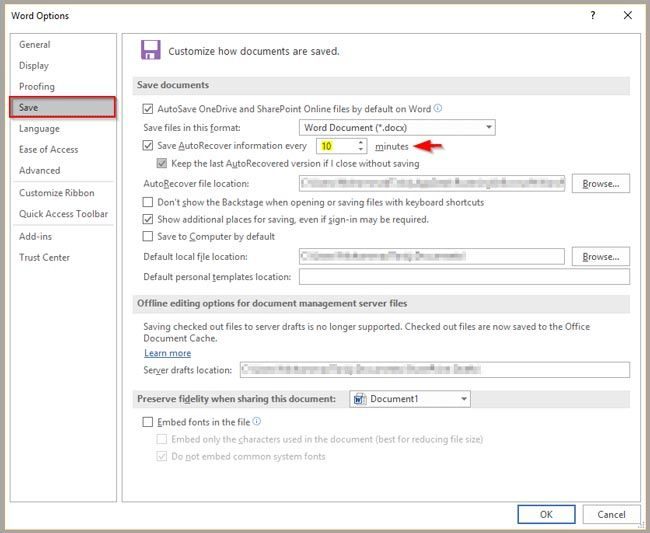
Task: Toggle Save AutoRecover information checkbox
Action: pyautogui.click(x=148, y=145)
